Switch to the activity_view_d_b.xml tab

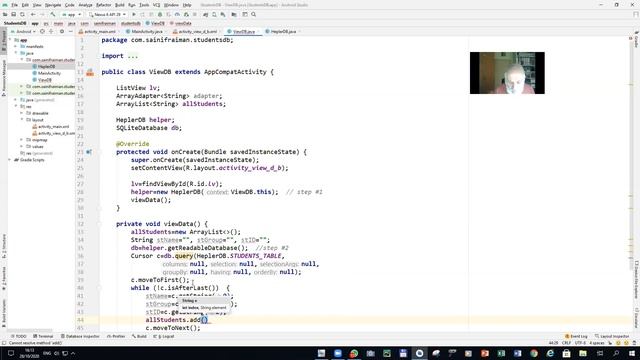tap(196, 31)
